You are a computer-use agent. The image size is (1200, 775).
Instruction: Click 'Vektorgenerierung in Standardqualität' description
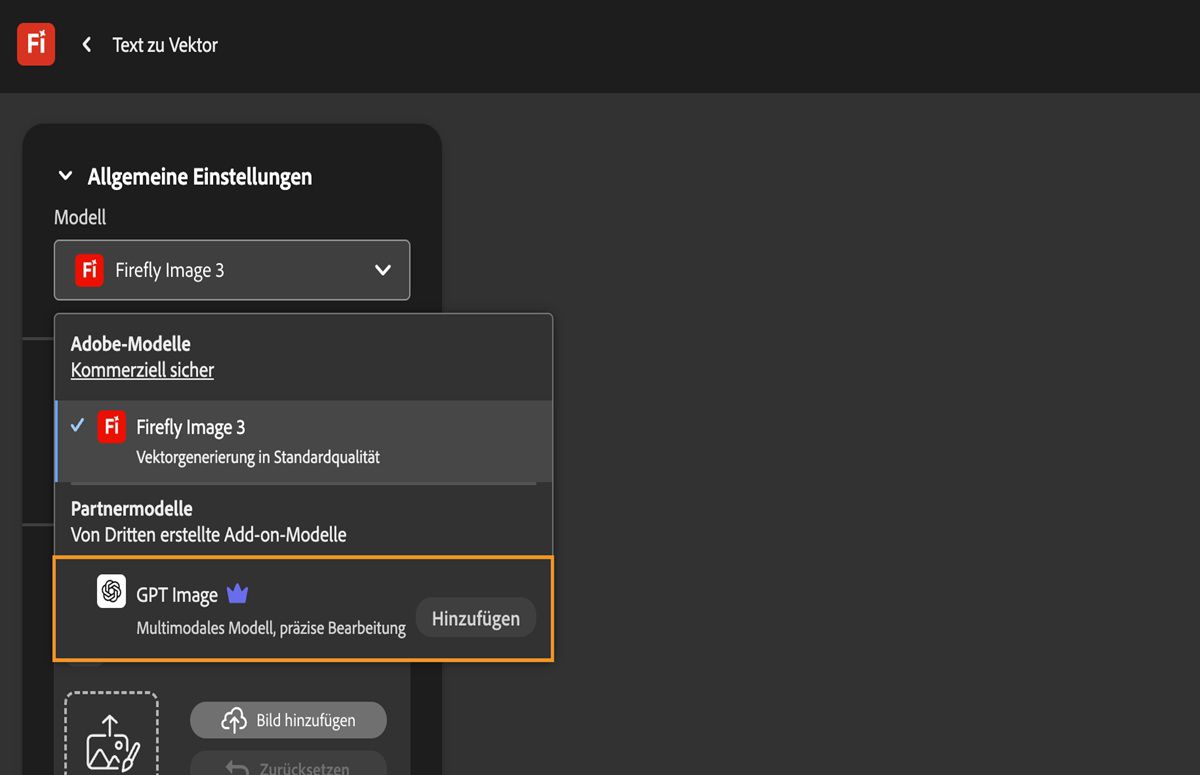pyautogui.click(x=258, y=457)
